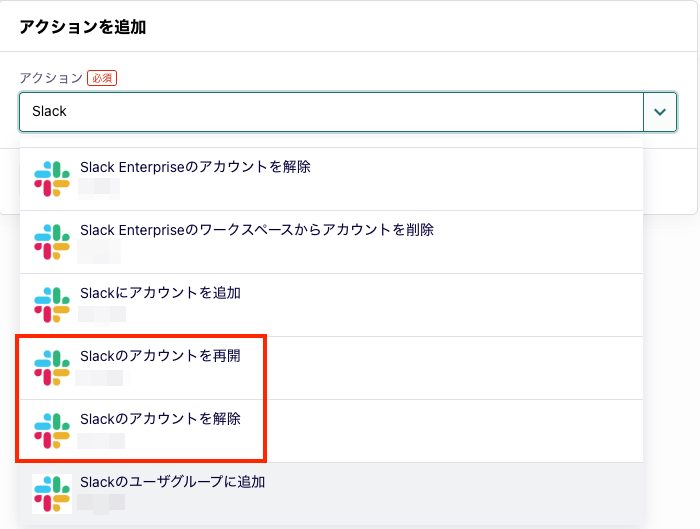
Task: Select 'Slack Enterpriseのアカウントを解除' option
Action: [331, 179]
